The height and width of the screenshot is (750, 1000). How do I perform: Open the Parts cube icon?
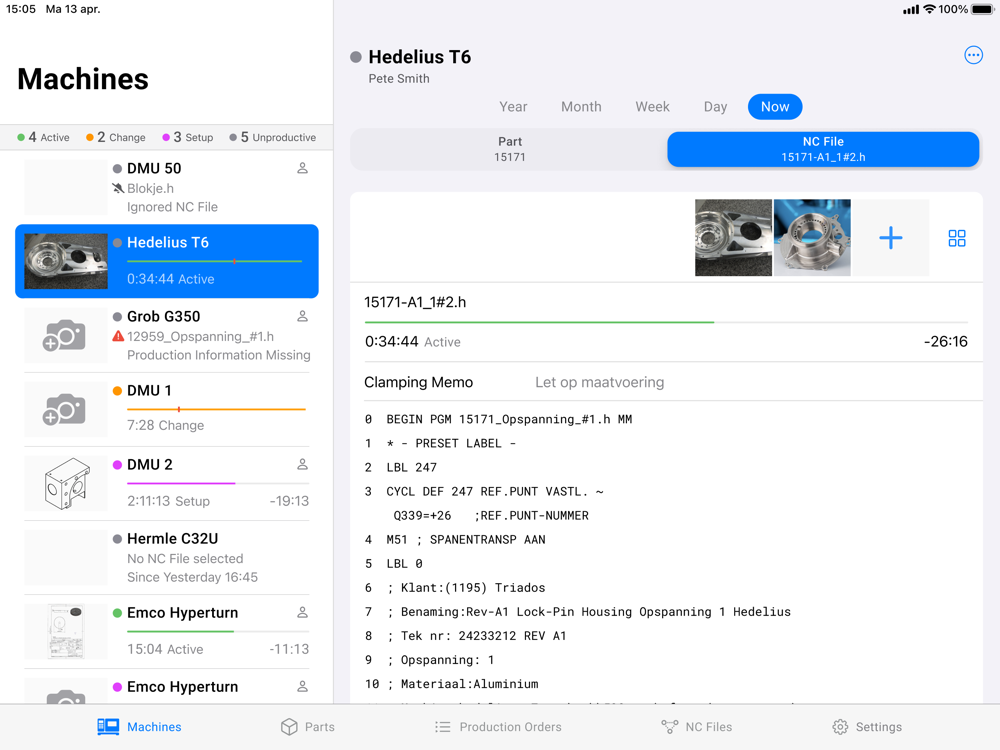pos(289,726)
